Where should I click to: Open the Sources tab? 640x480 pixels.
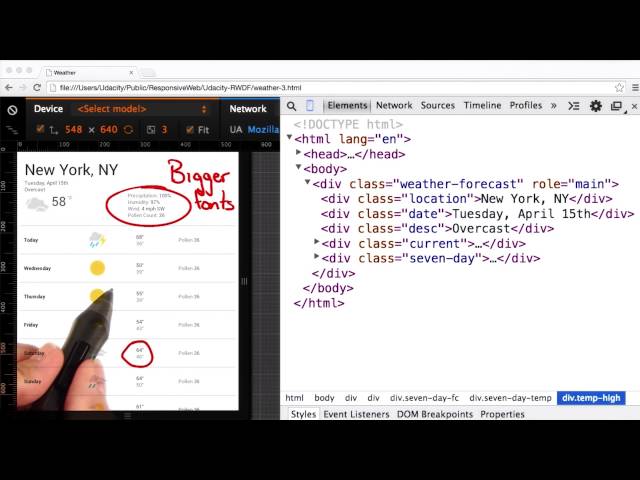[438, 105]
